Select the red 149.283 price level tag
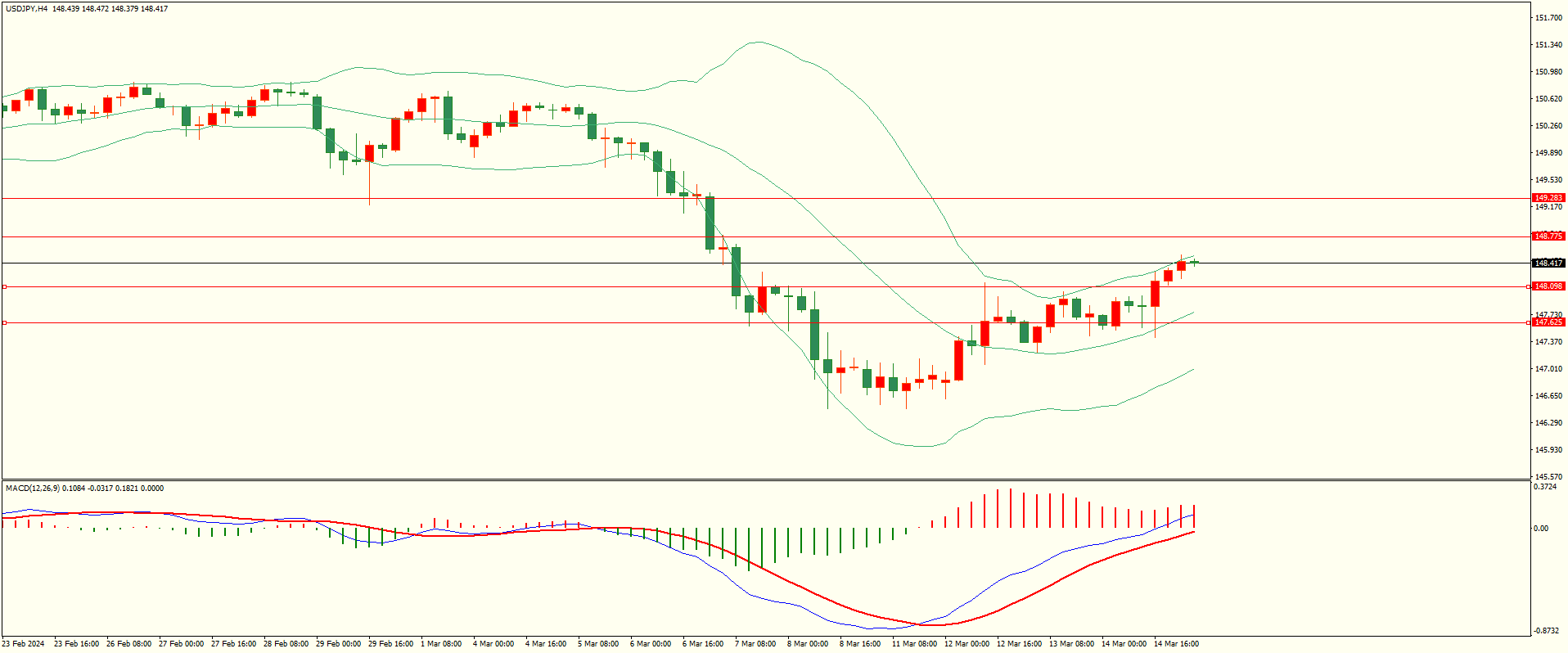The width and height of the screenshot is (1568, 653). [1548, 198]
